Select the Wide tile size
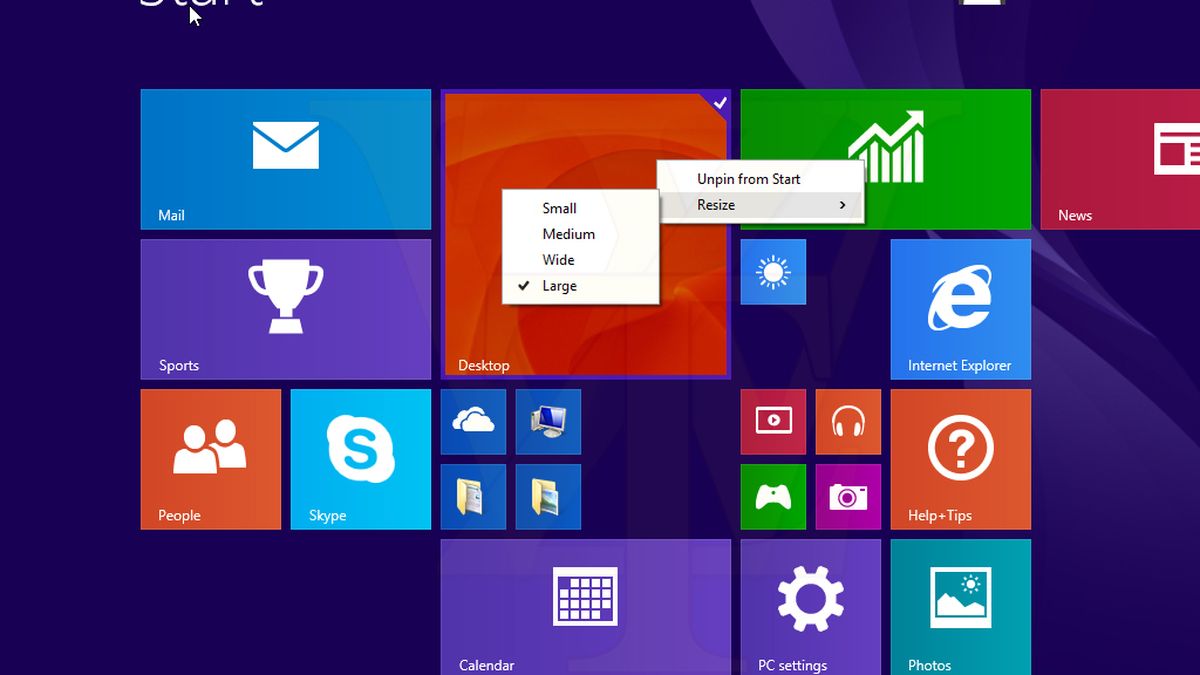Image resolution: width=1200 pixels, height=675 pixels. click(557, 260)
